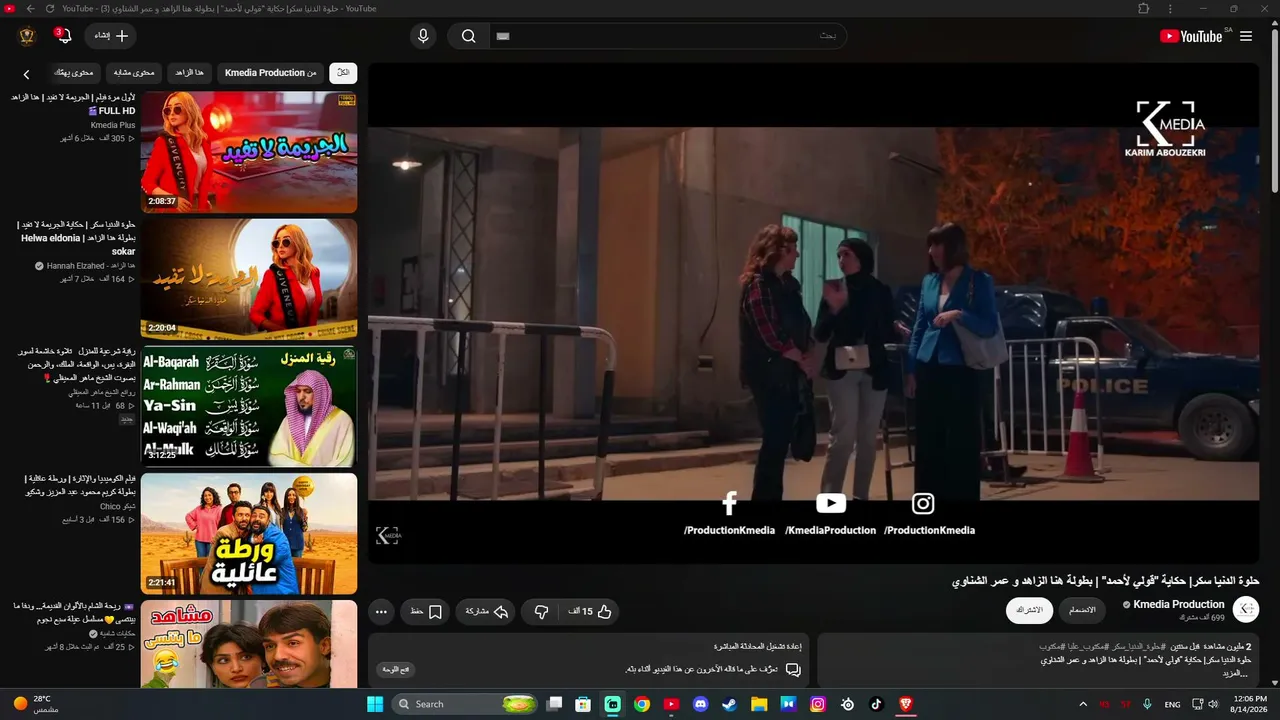
Task: Start voice search with the microphone
Action: pyautogui.click(x=423, y=36)
